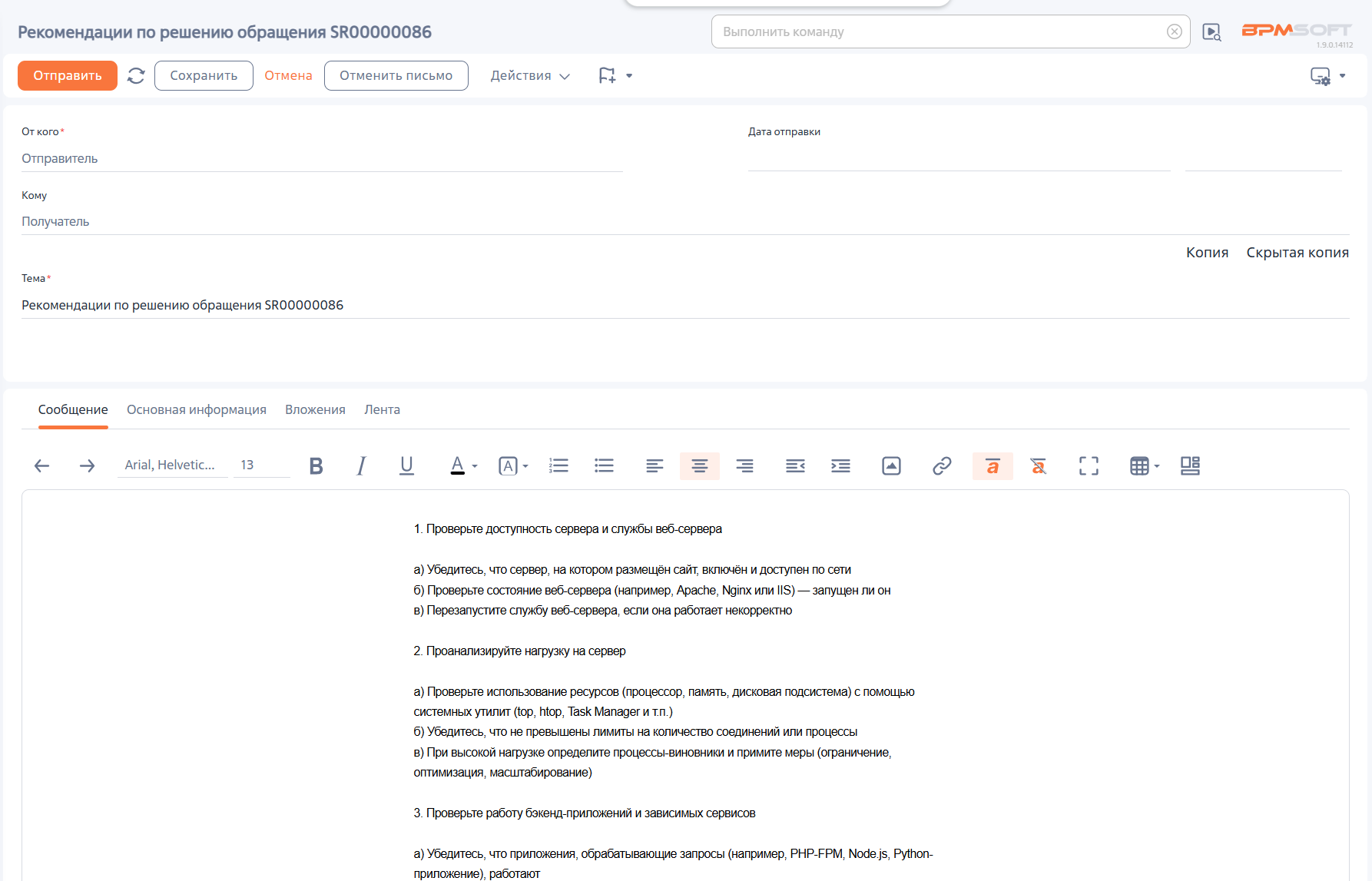Insert a hyperlink in the message
Image resolution: width=1372 pixels, height=881 pixels.
pos(941,465)
